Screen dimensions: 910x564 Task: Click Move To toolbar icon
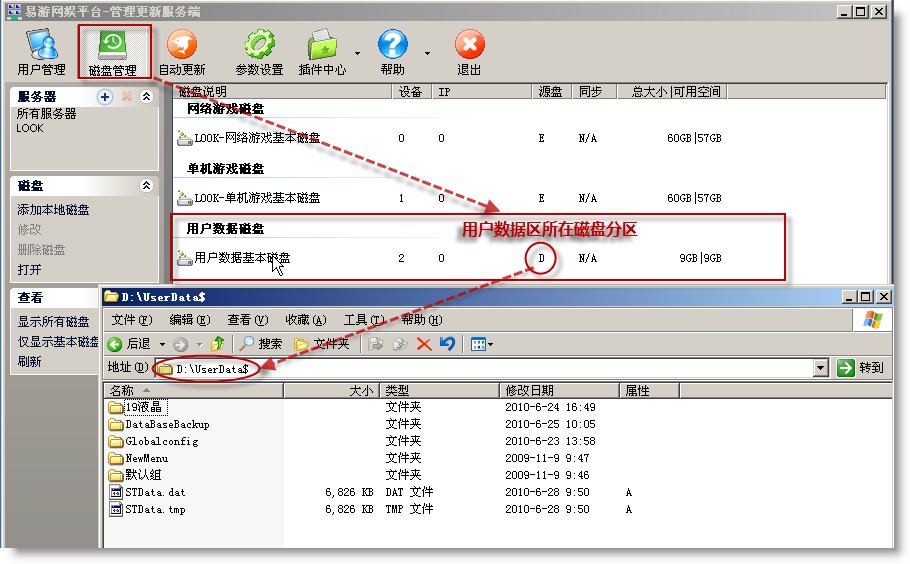pyautogui.click(x=375, y=345)
